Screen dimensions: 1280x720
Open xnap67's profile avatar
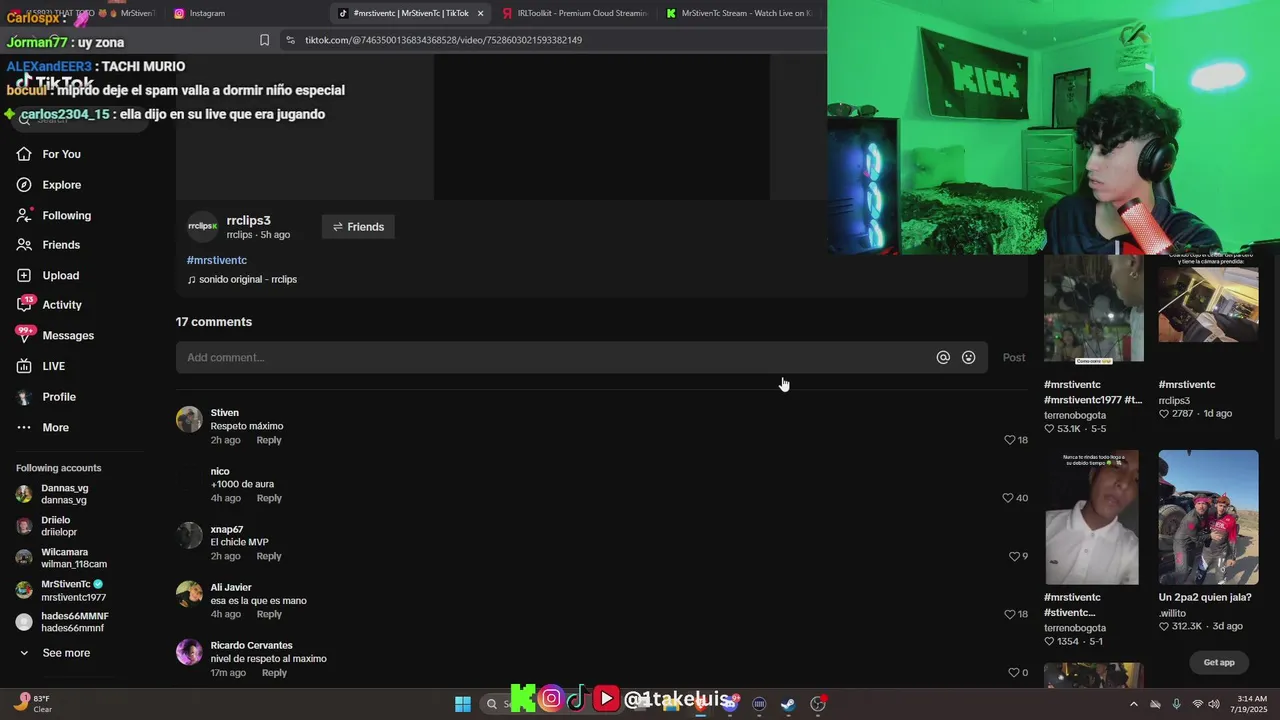coord(189,535)
